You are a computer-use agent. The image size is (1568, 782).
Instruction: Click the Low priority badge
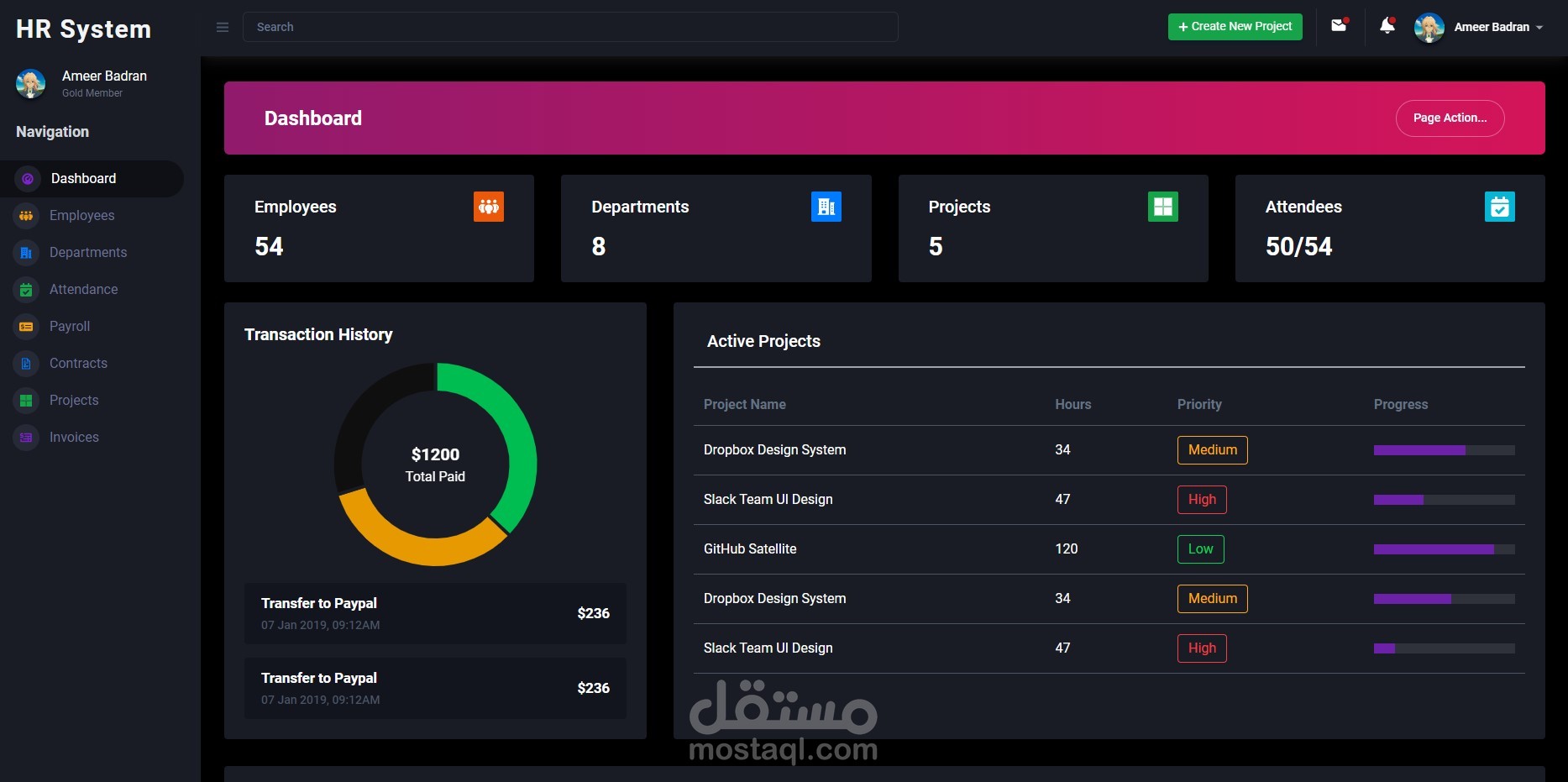(1200, 549)
